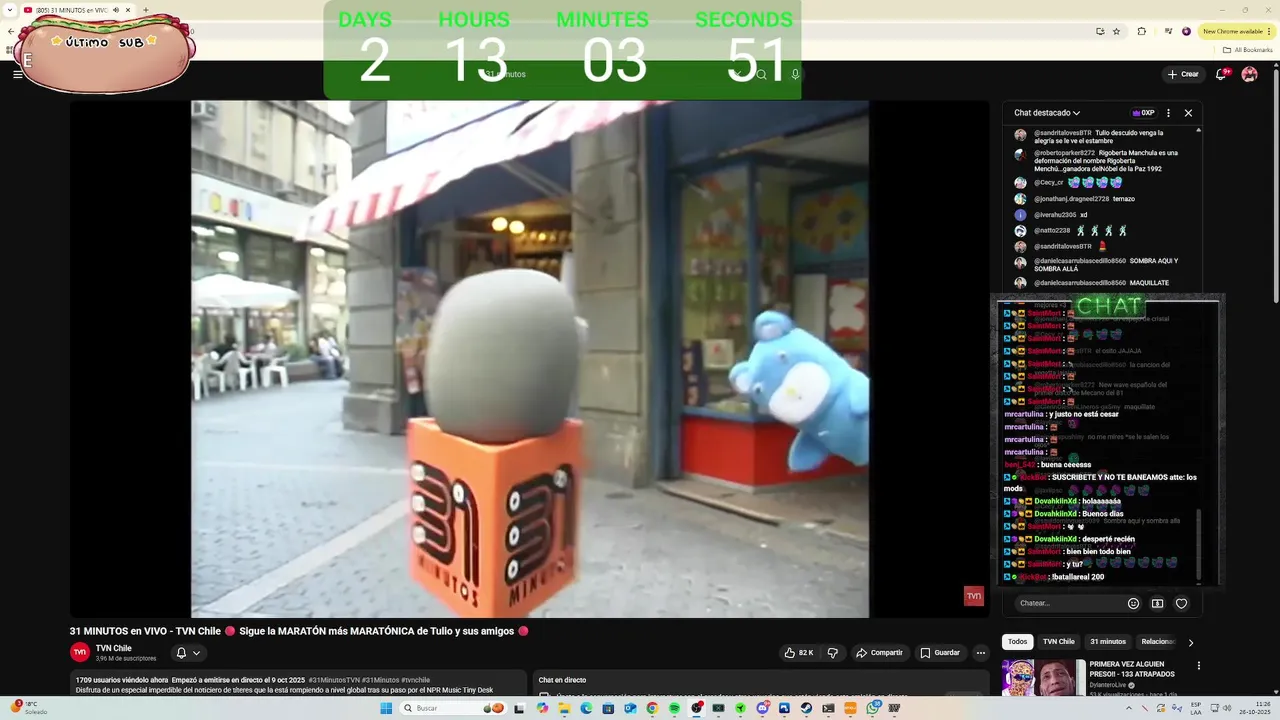This screenshot has width=1280, height=720.
Task: Close the live chat panel
Action: pos(1188,113)
